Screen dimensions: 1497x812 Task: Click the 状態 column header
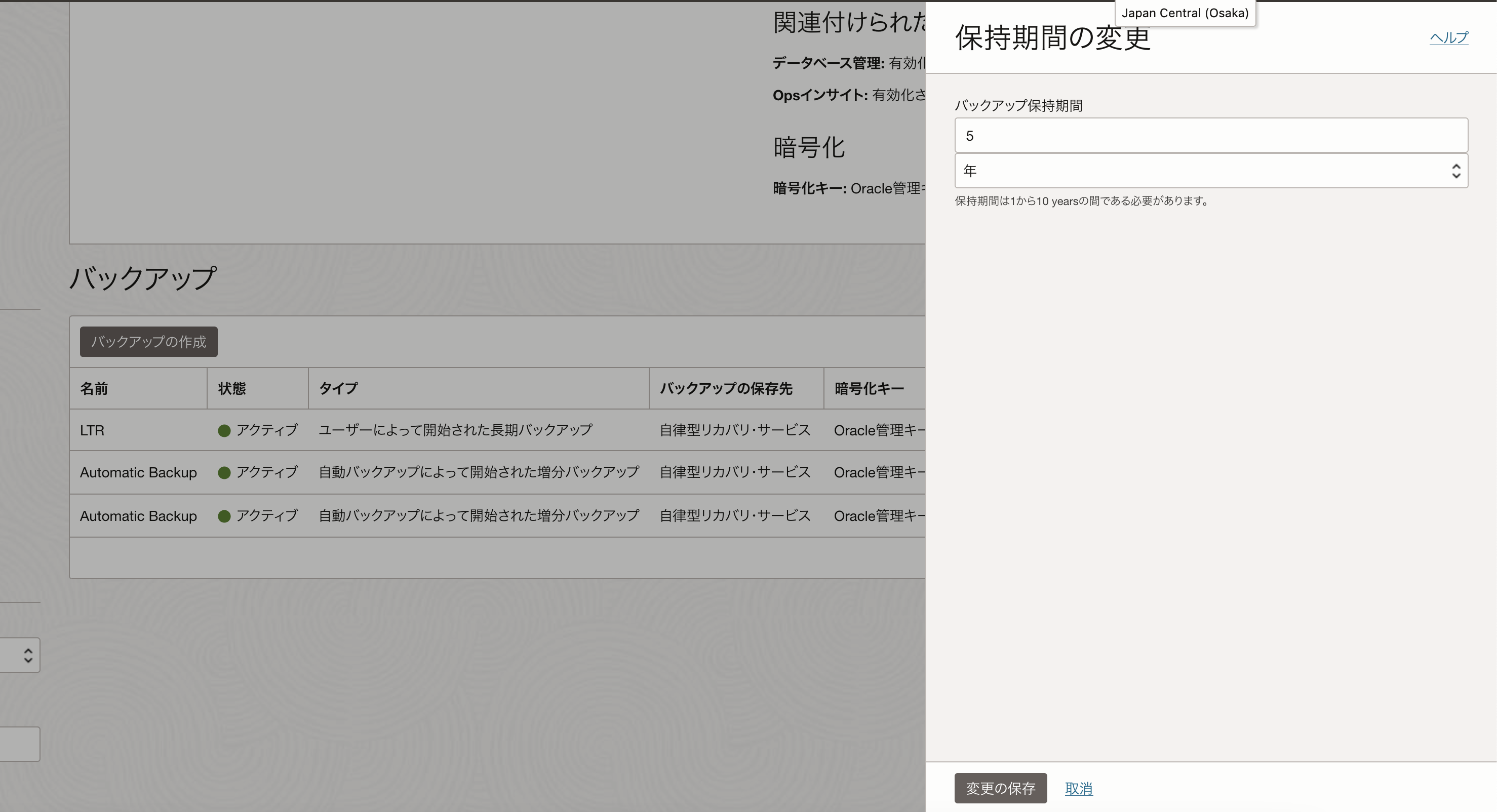[x=232, y=389]
